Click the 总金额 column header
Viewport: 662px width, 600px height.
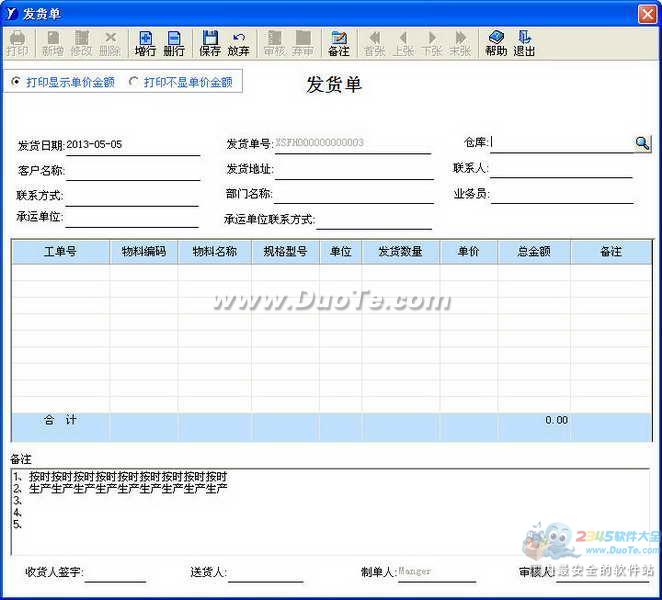point(533,252)
